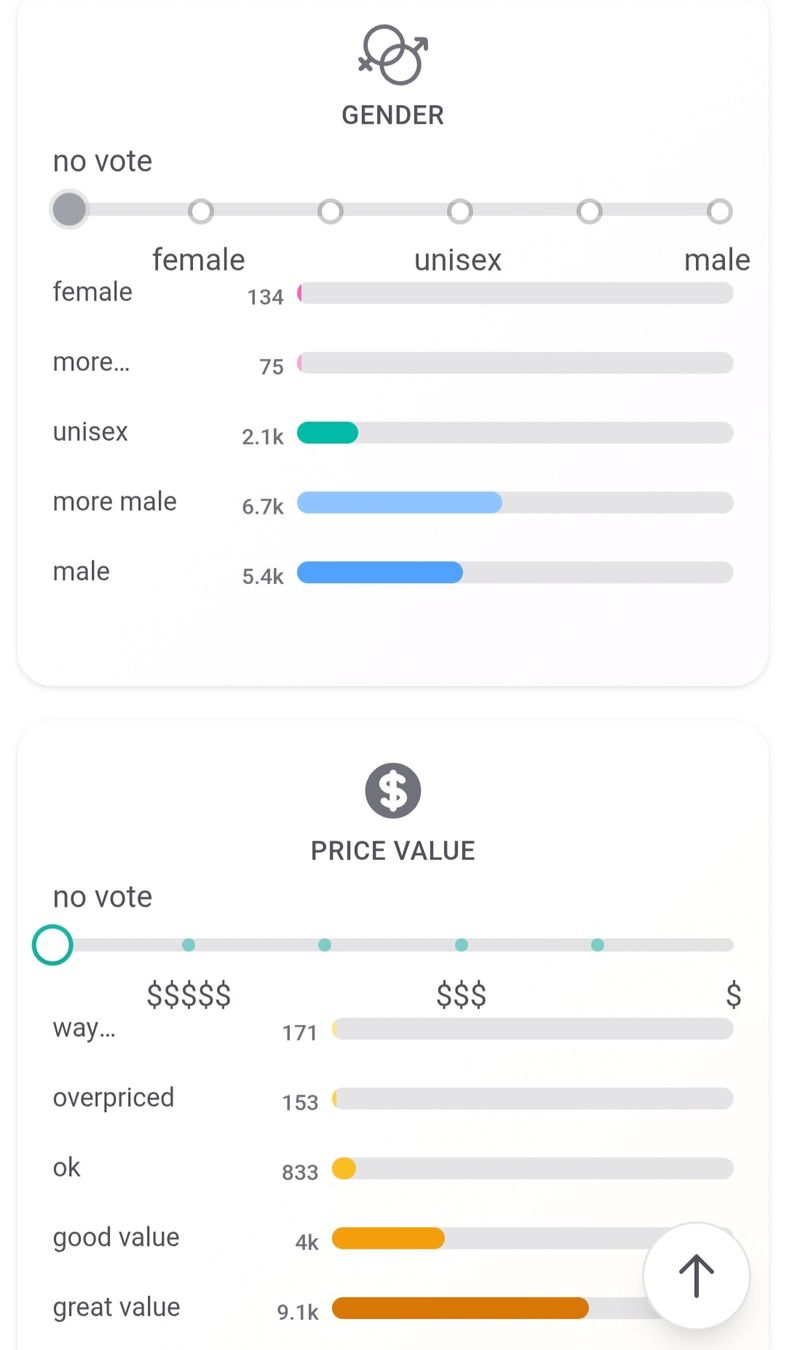Viewport: 786px width, 1350px height.
Task: Select the male gender vote point
Action: (720, 211)
